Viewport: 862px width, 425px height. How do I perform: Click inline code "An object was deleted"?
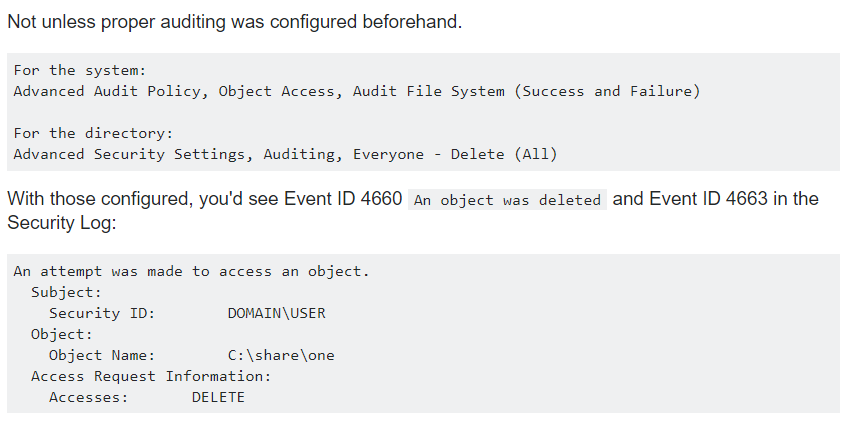(x=507, y=200)
